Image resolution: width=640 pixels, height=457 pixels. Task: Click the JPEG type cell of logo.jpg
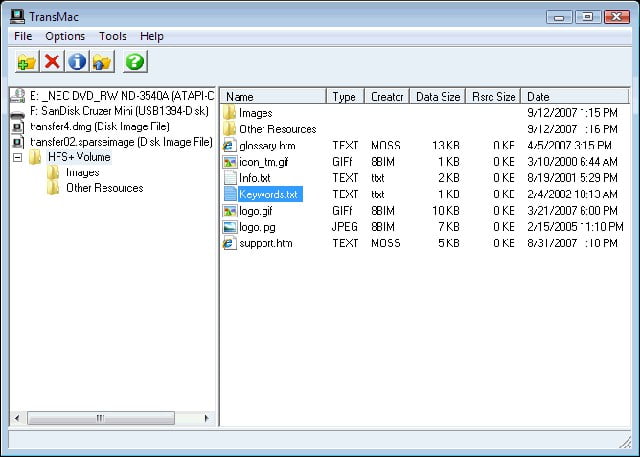tap(345, 227)
